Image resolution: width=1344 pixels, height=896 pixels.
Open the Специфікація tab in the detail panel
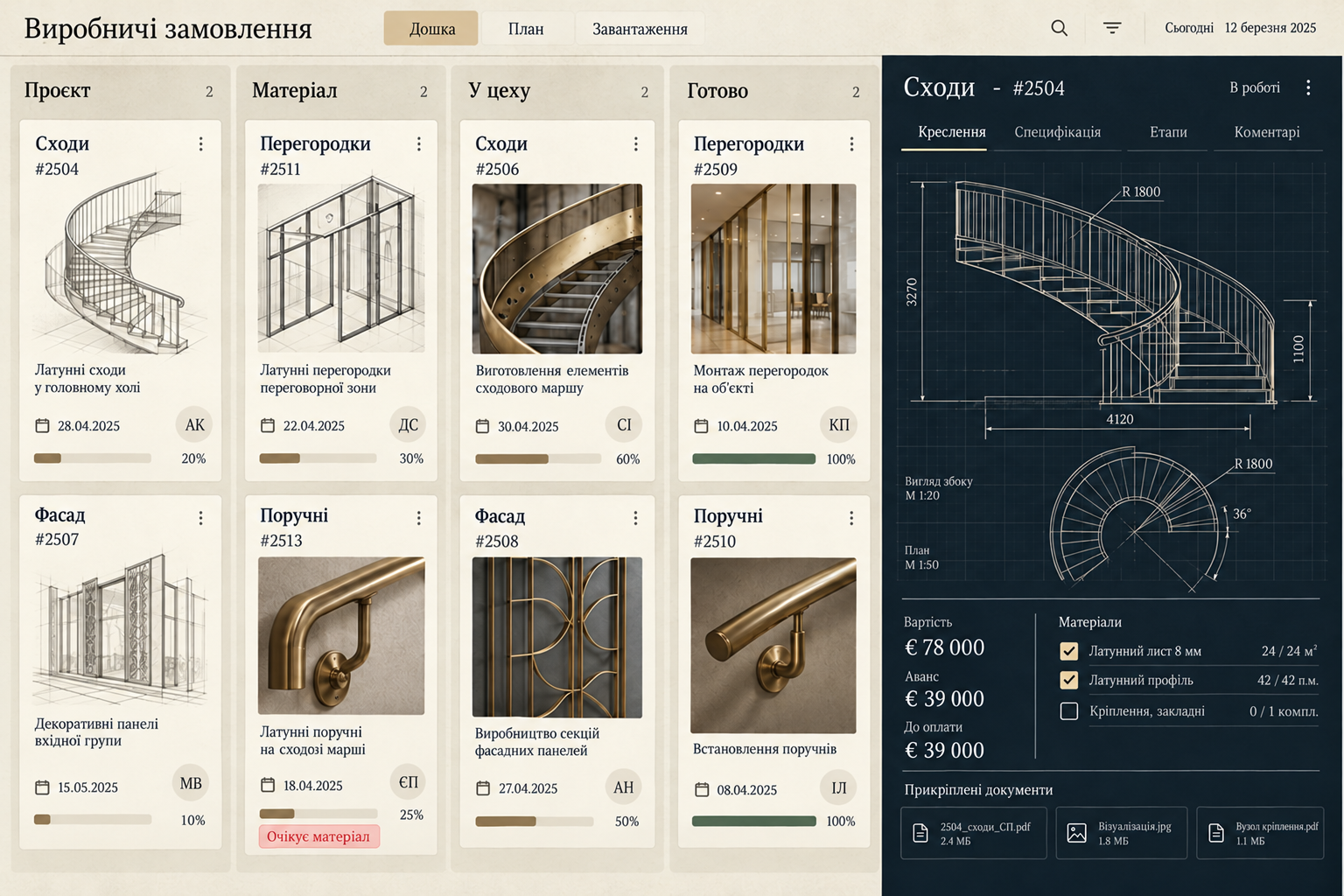pos(1057,132)
